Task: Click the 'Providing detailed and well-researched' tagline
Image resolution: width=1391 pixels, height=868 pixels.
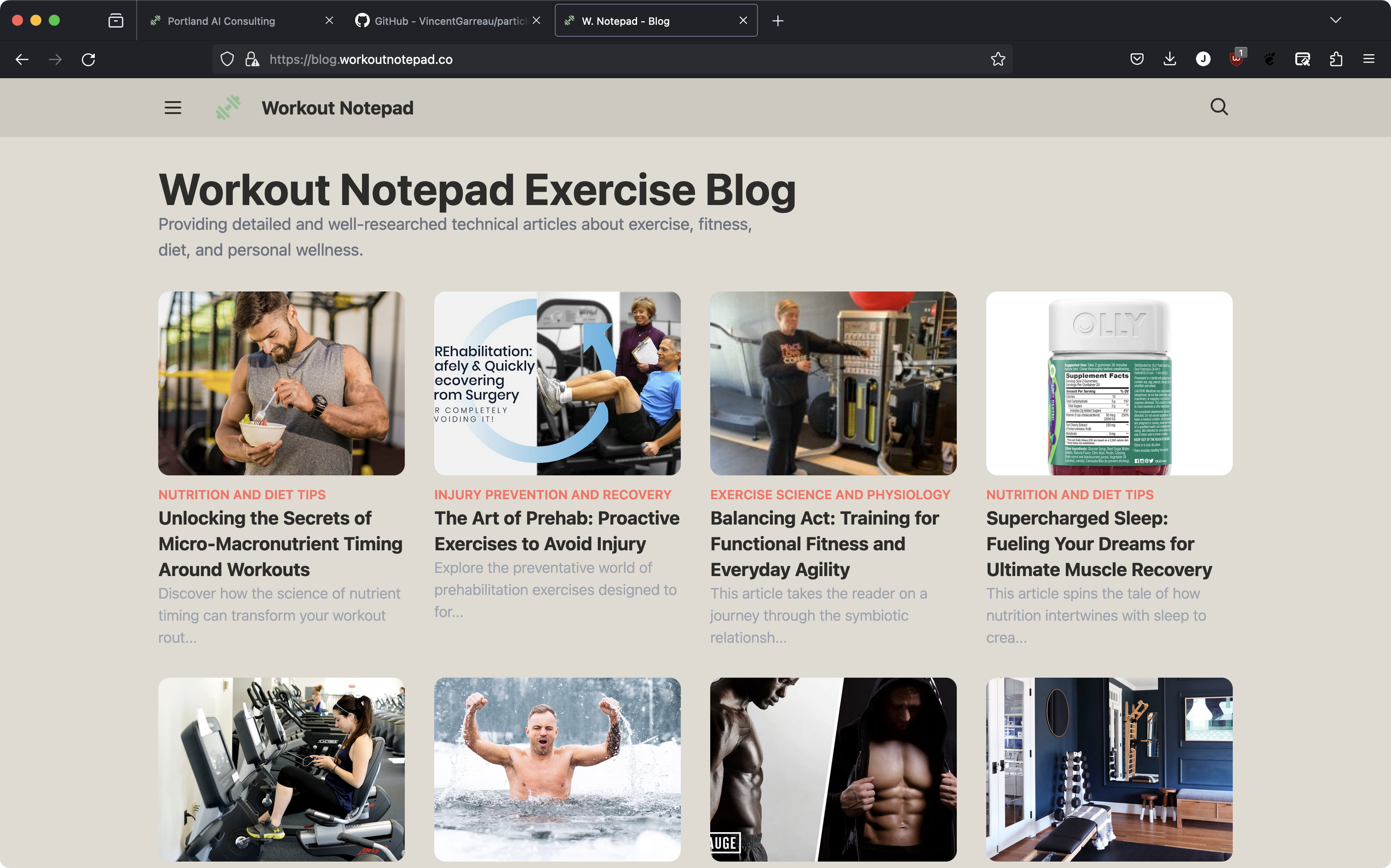Action: [x=455, y=236]
